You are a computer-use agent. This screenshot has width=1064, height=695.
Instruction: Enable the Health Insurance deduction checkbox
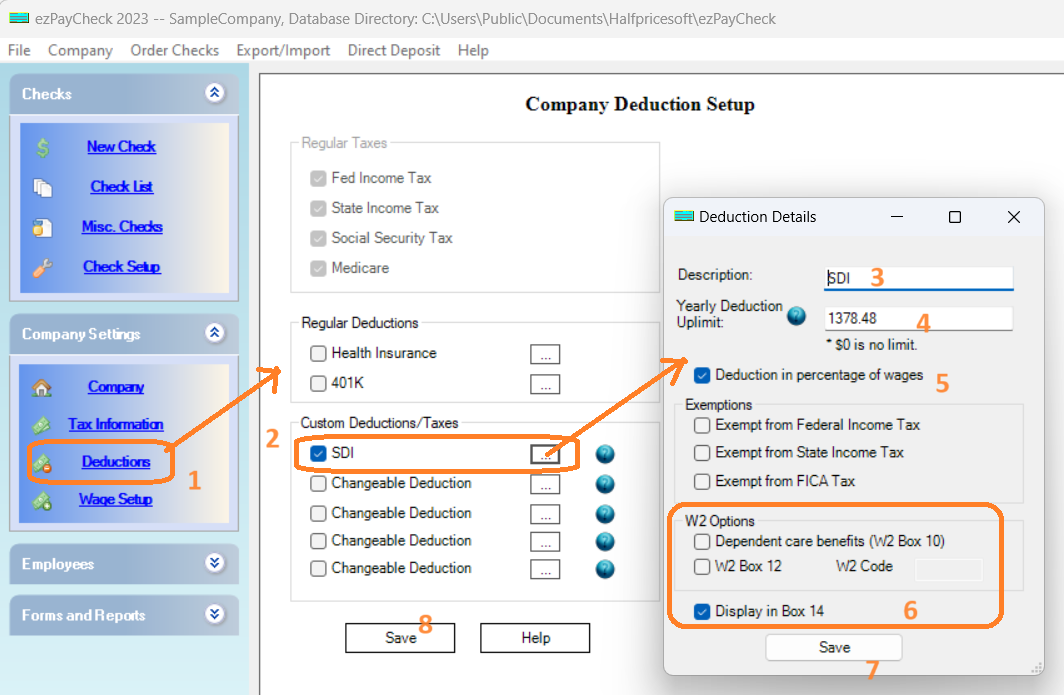pyautogui.click(x=317, y=353)
